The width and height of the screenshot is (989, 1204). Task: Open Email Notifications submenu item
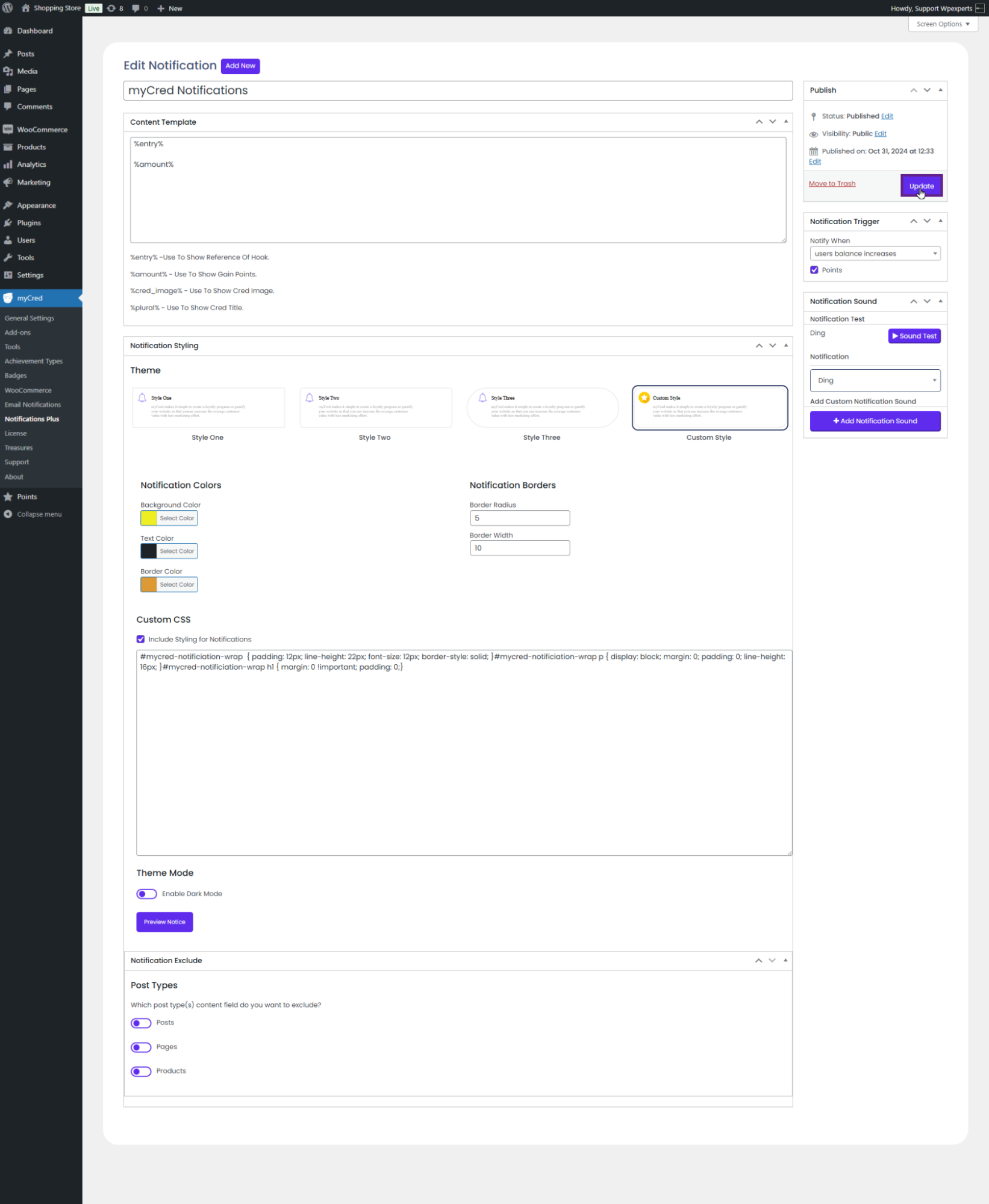point(33,405)
